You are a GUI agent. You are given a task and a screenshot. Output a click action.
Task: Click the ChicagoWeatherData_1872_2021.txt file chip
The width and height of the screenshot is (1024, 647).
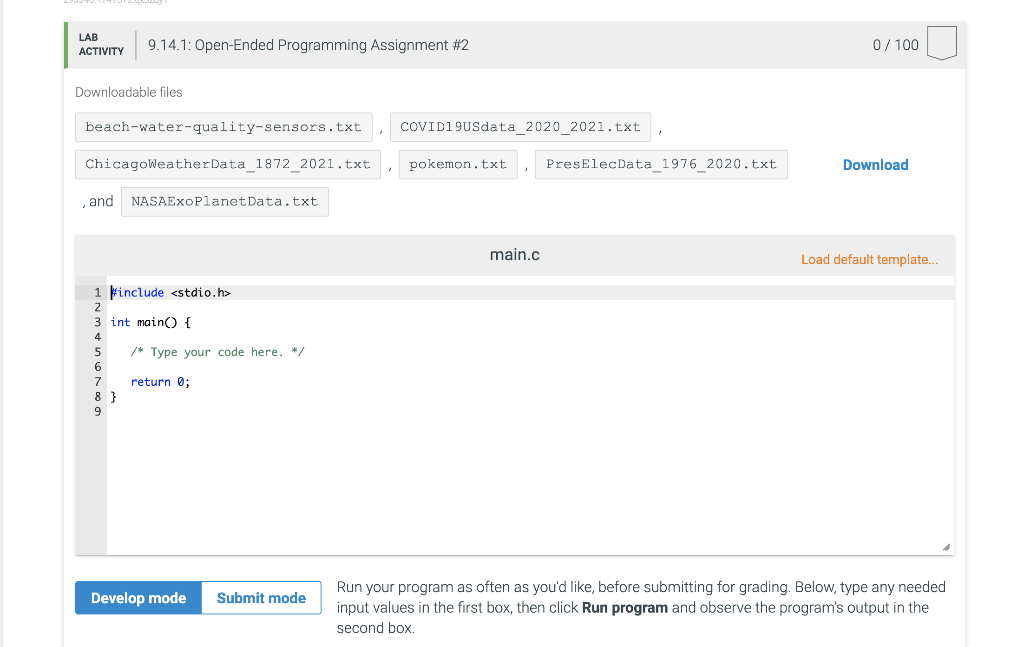(x=227, y=163)
